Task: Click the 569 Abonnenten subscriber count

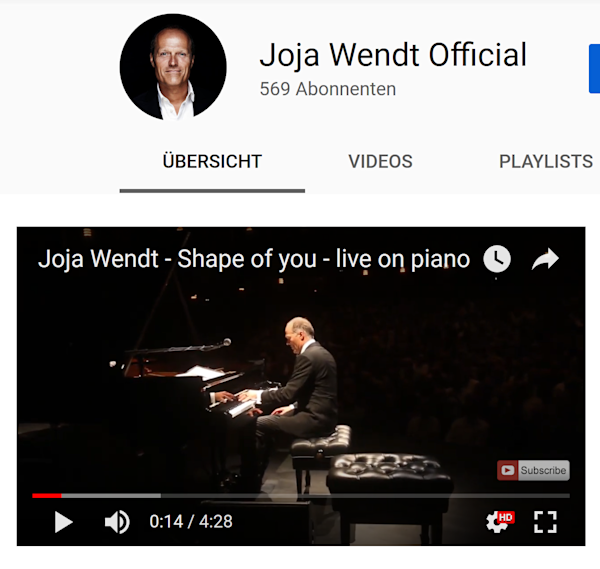Action: pyautogui.click(x=328, y=89)
